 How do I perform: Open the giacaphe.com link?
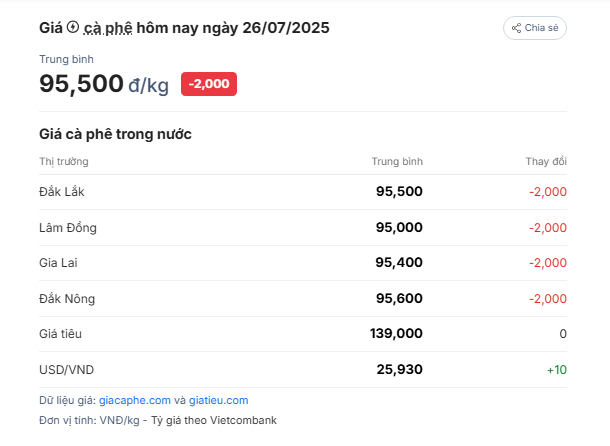[x=135, y=400]
